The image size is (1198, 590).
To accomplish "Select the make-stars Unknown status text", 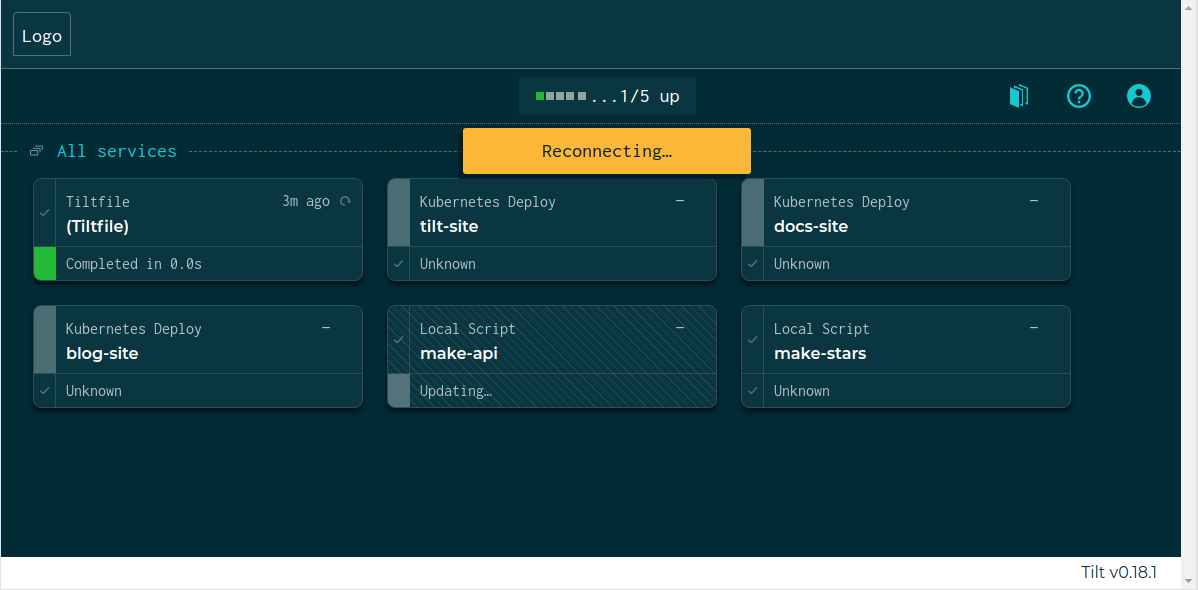I will [801, 391].
